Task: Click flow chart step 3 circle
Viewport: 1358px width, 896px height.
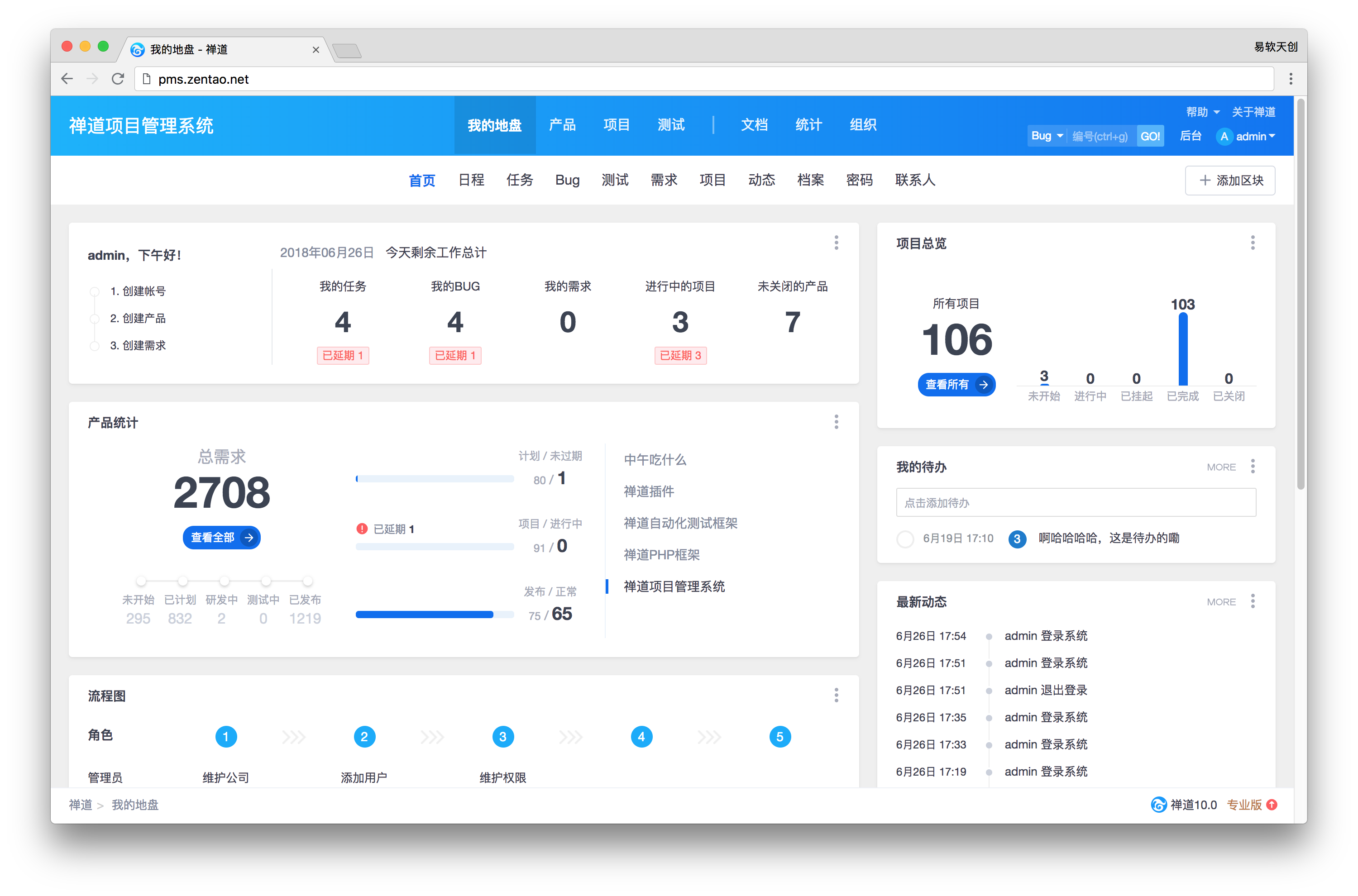Action: [503, 737]
